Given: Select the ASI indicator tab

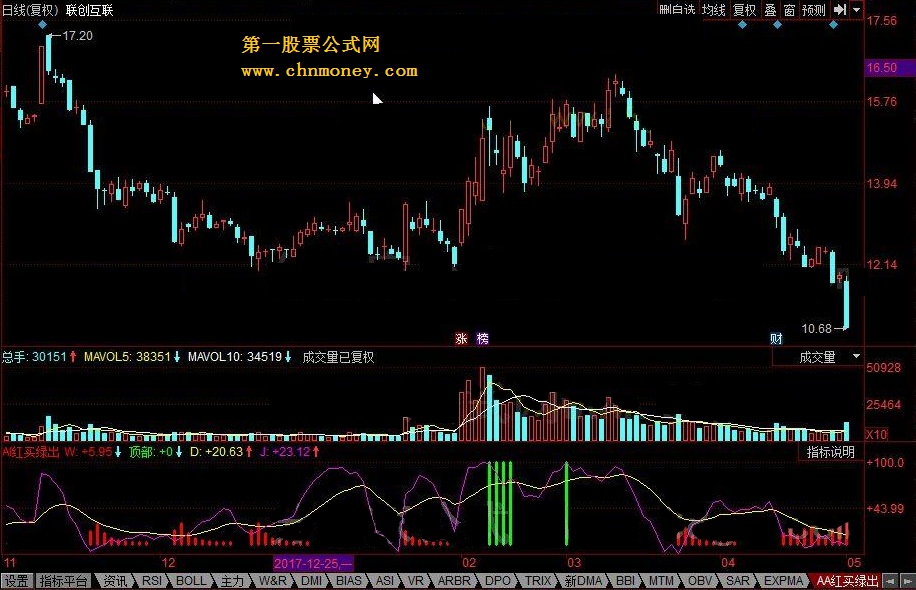Looking at the screenshot, I should [x=384, y=581].
